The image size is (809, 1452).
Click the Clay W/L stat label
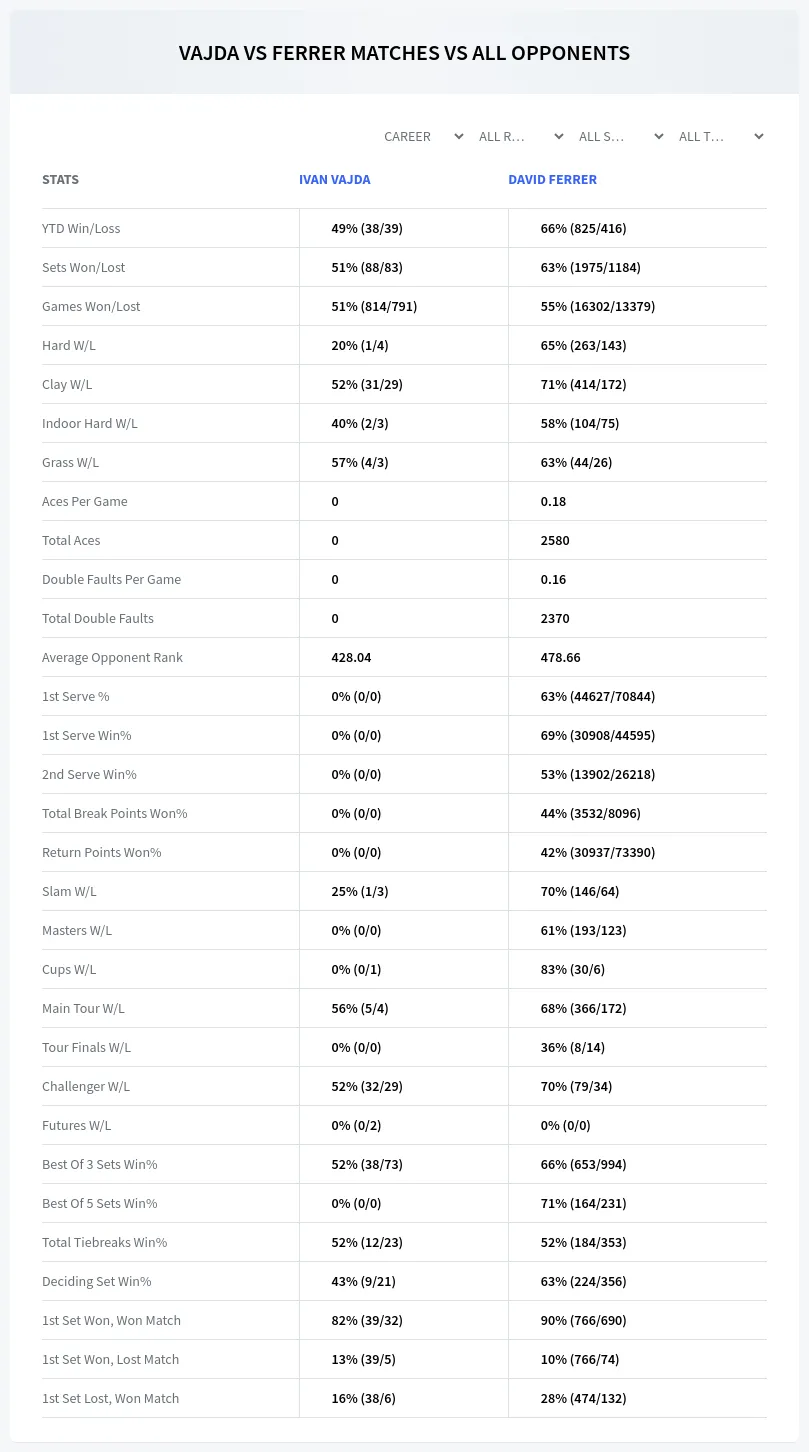coord(67,384)
